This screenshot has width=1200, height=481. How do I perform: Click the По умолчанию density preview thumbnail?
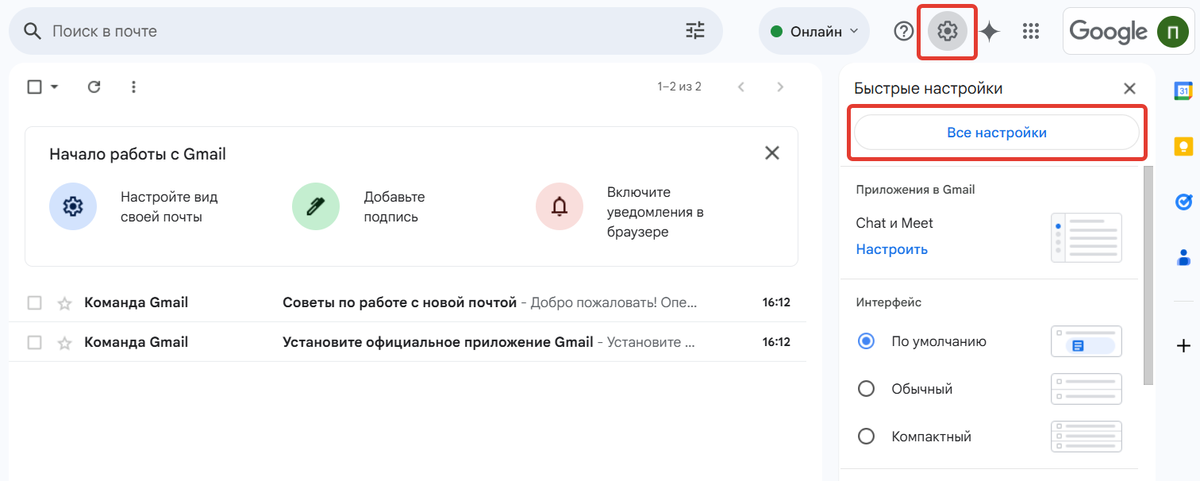coord(1086,341)
